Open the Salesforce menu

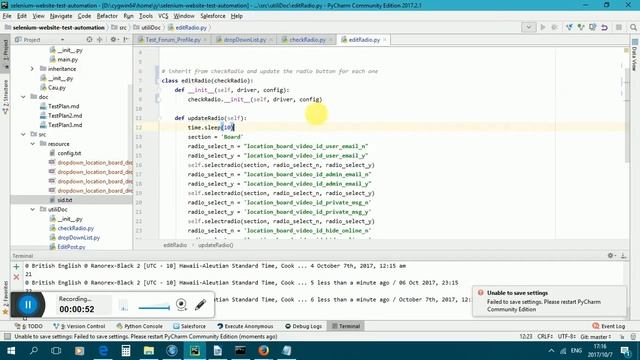[213, 16]
